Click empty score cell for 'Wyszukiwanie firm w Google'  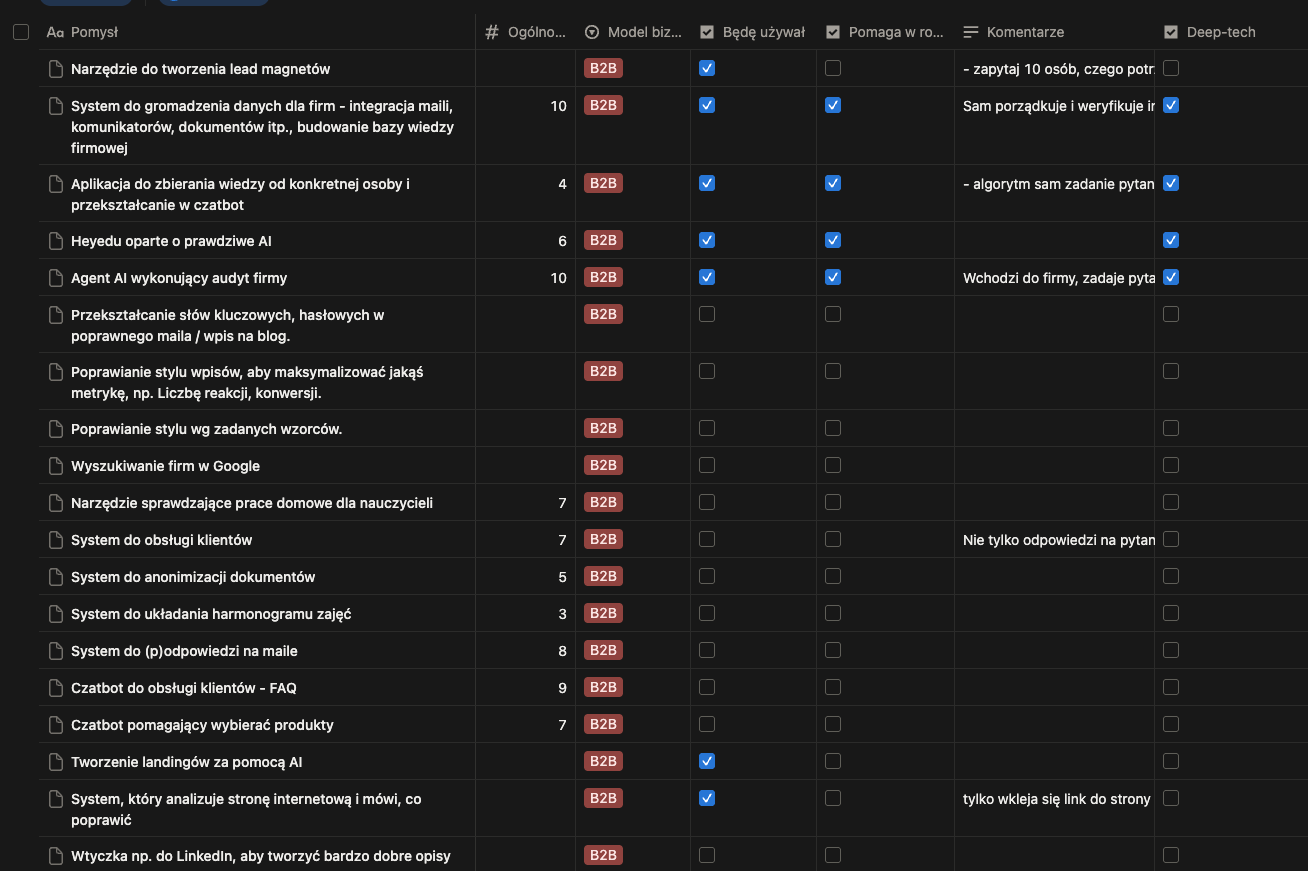point(525,466)
